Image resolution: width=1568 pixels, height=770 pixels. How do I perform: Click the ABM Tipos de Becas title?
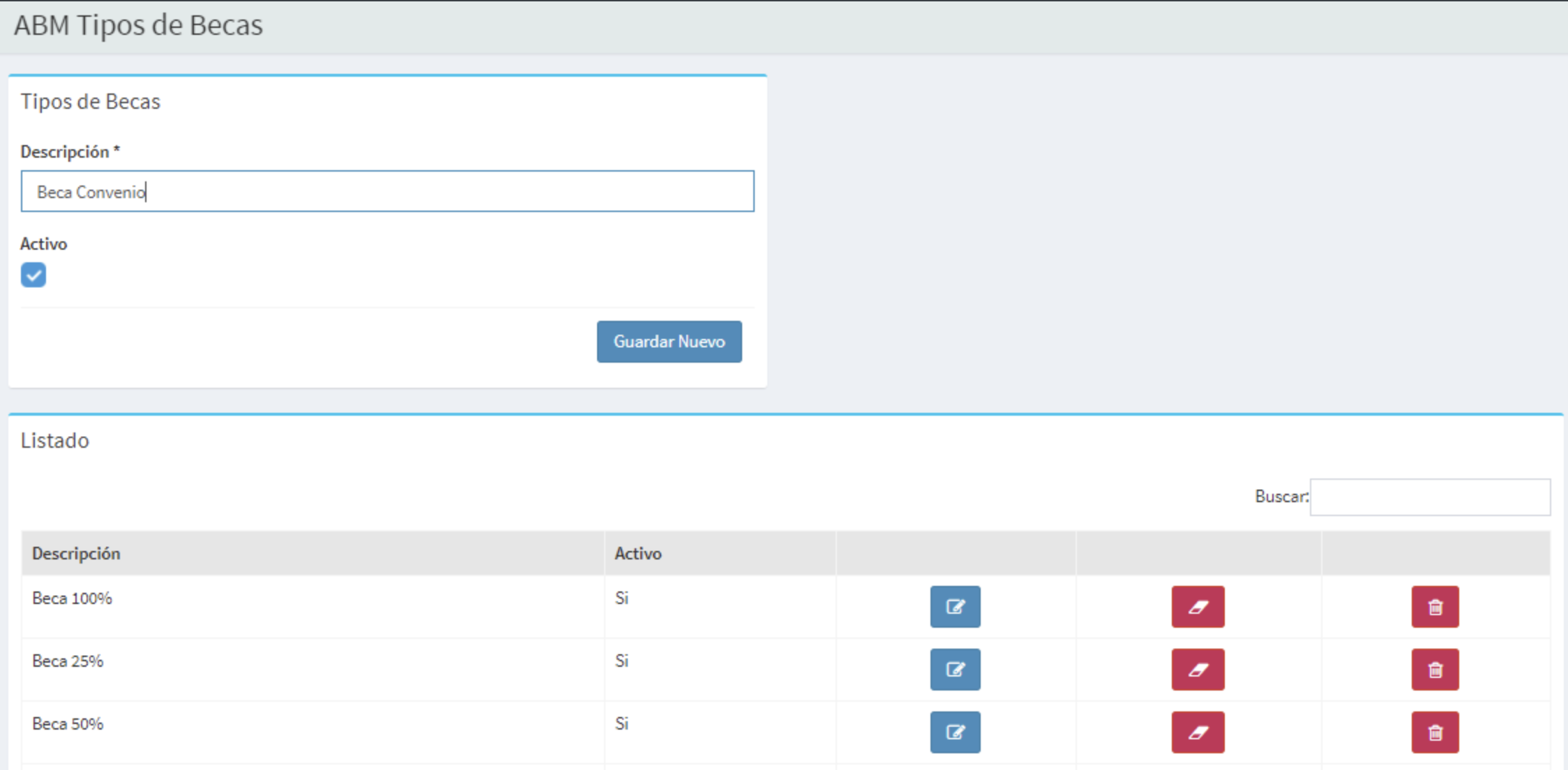[x=138, y=25]
